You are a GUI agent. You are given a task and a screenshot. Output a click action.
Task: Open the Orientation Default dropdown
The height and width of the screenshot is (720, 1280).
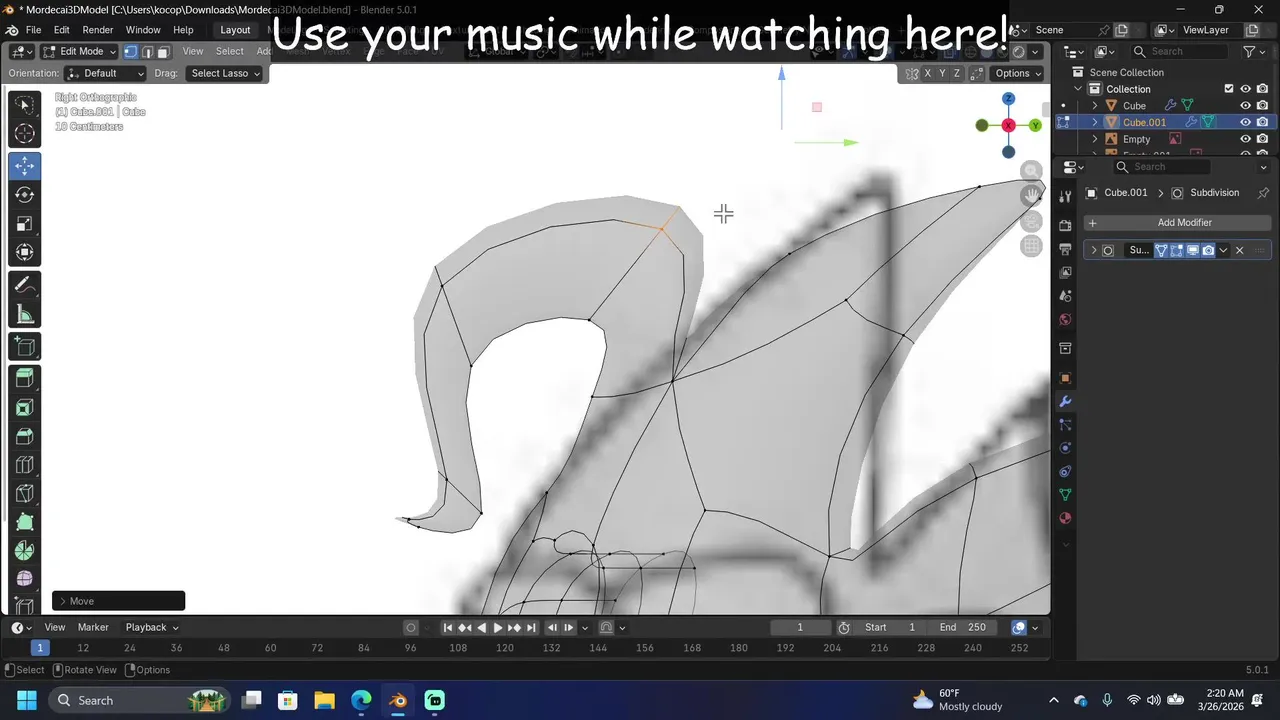pyautogui.click(x=105, y=73)
